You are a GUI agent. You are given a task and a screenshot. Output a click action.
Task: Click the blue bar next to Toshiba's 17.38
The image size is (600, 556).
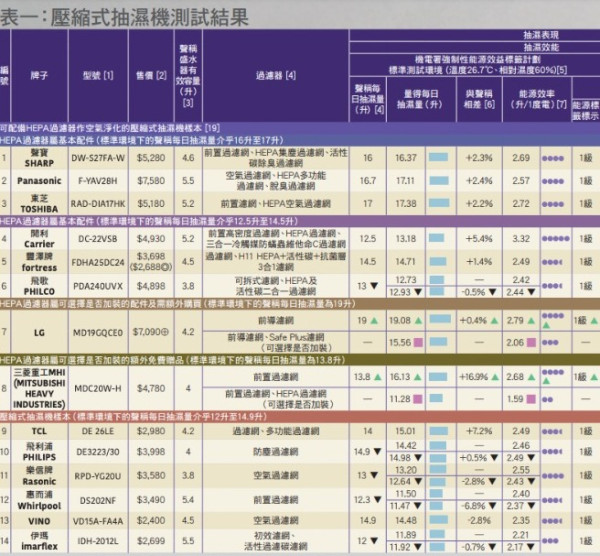tap(439, 204)
